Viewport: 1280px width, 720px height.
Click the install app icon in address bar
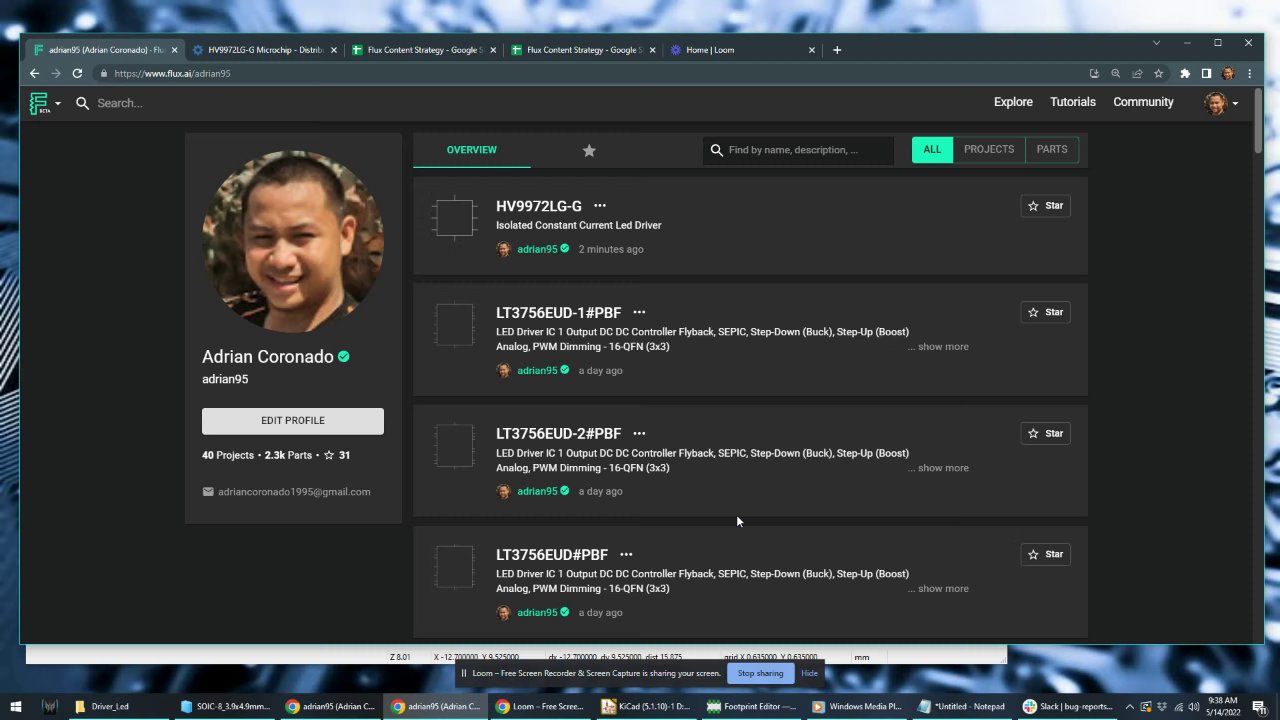coord(1094,74)
